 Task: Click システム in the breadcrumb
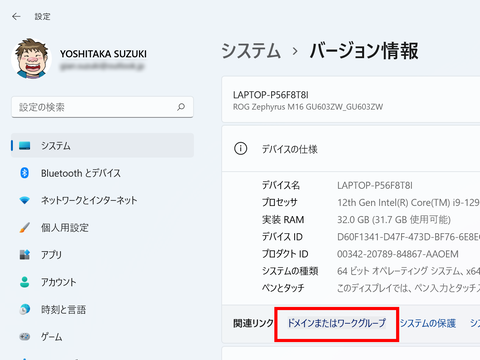coord(251,51)
